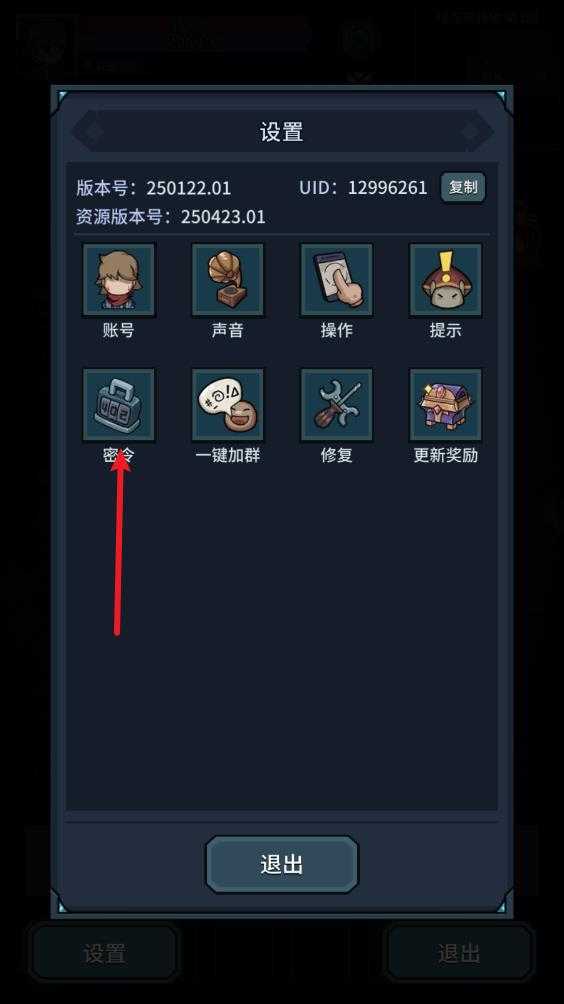Open the 密令 combination lock icon
564x1004 pixels.
tap(118, 405)
